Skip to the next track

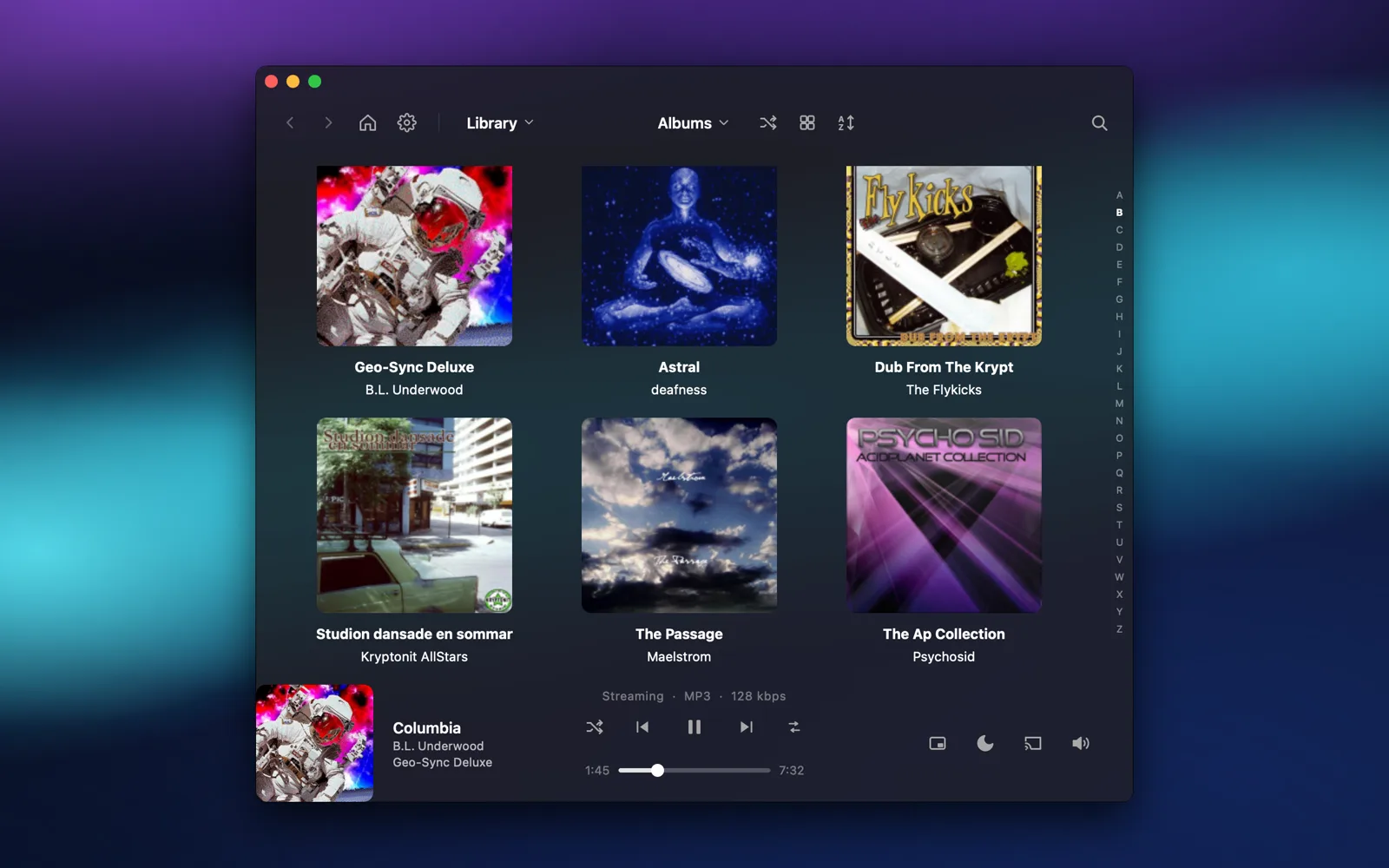click(x=747, y=727)
